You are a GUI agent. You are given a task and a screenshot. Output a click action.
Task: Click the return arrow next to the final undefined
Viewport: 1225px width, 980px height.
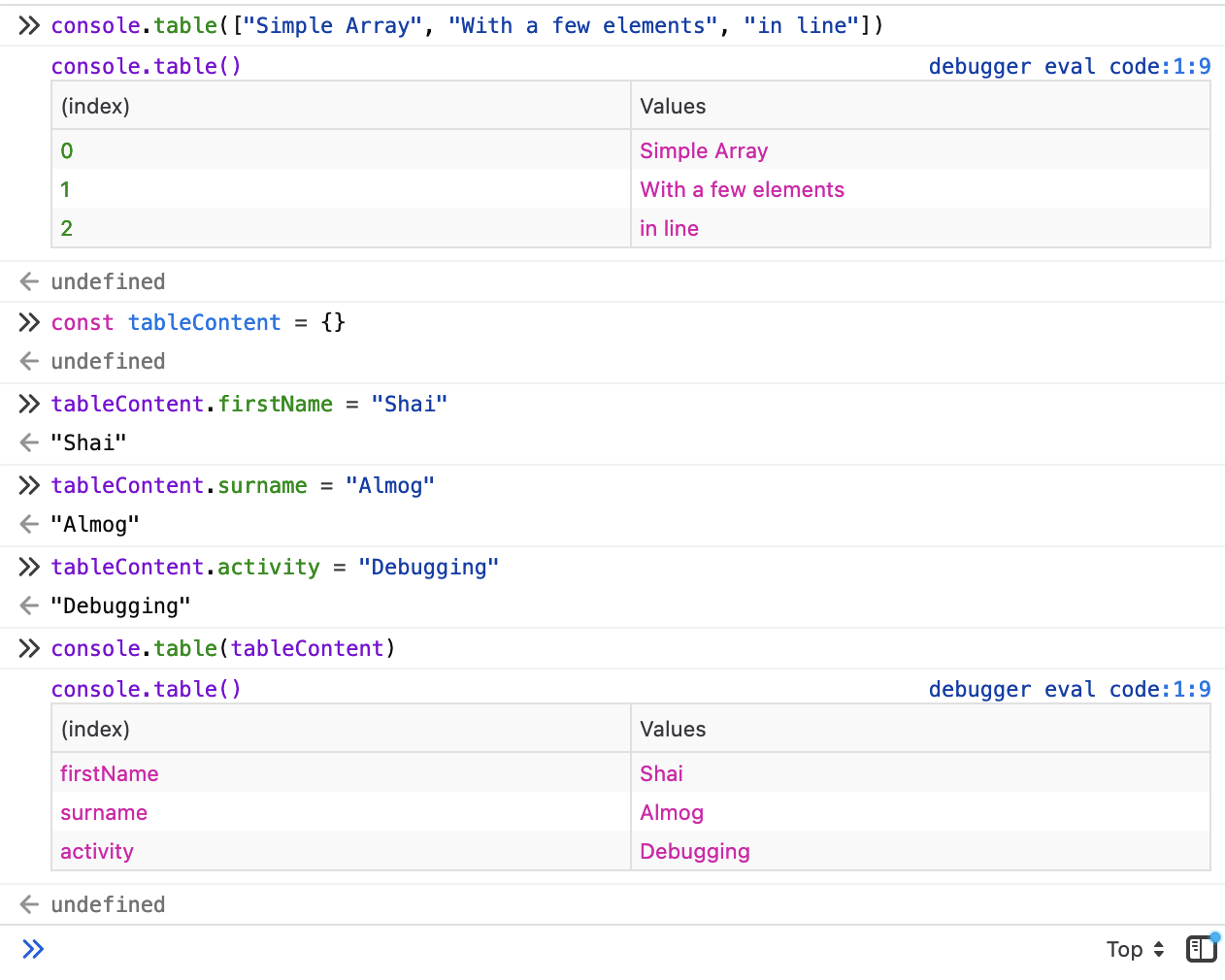tap(28, 904)
